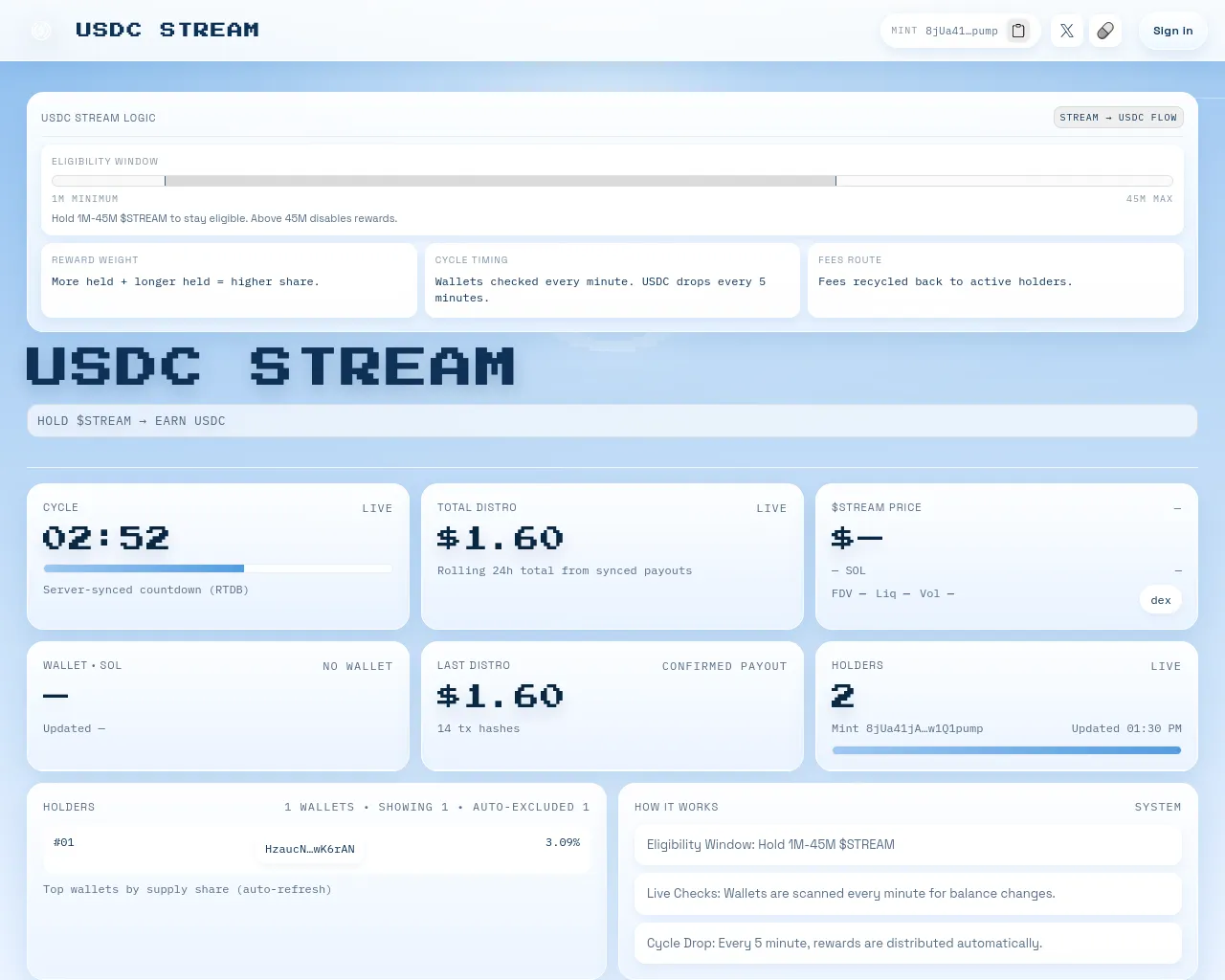Click the "Updated 01:30 PM" timestamp

[1126, 728]
